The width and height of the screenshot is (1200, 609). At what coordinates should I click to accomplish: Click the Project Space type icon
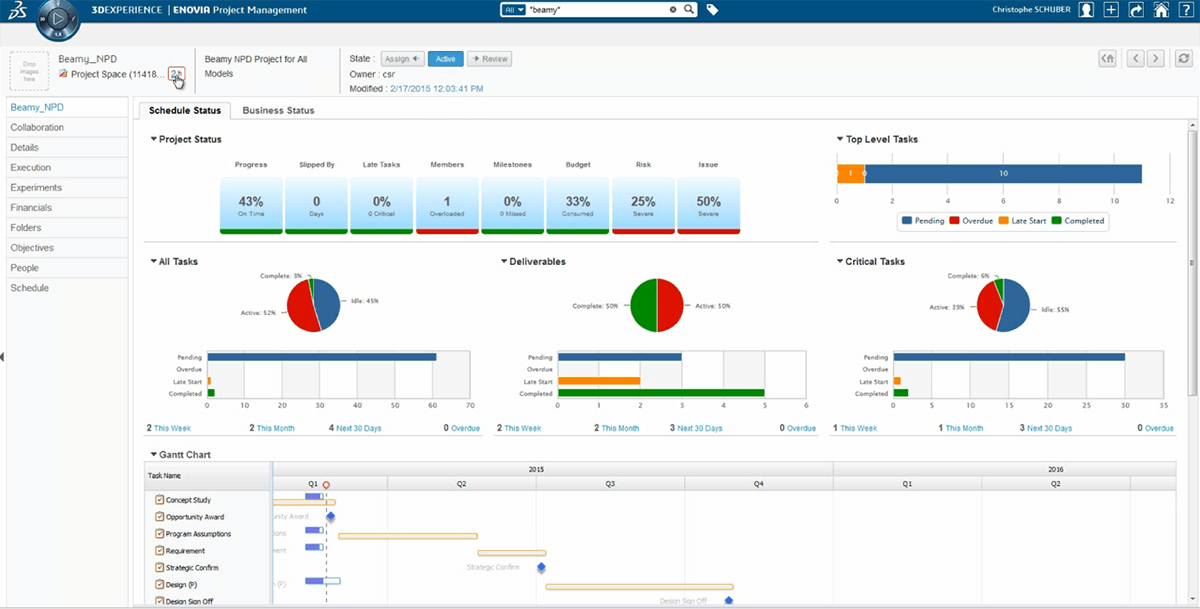(x=63, y=74)
